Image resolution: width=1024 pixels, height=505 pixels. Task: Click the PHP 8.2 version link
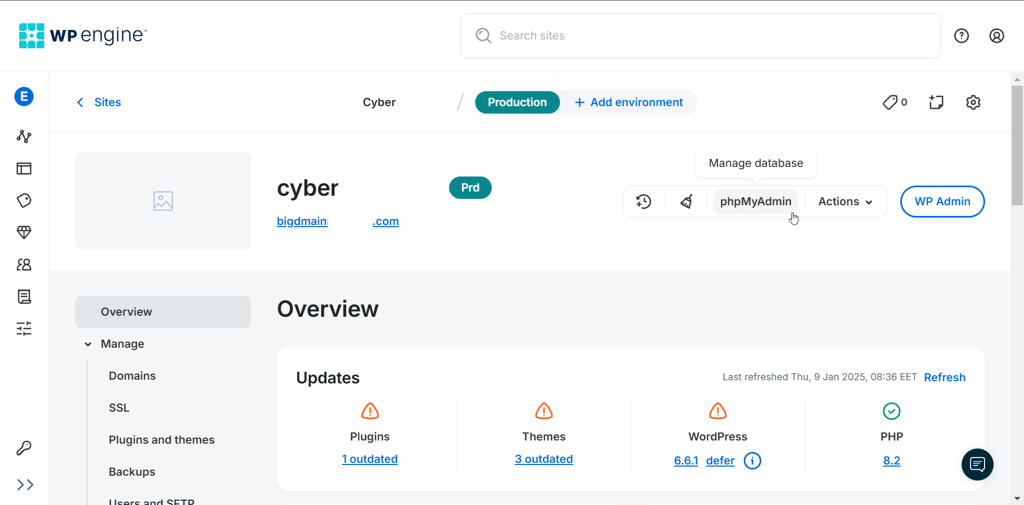coord(891,461)
